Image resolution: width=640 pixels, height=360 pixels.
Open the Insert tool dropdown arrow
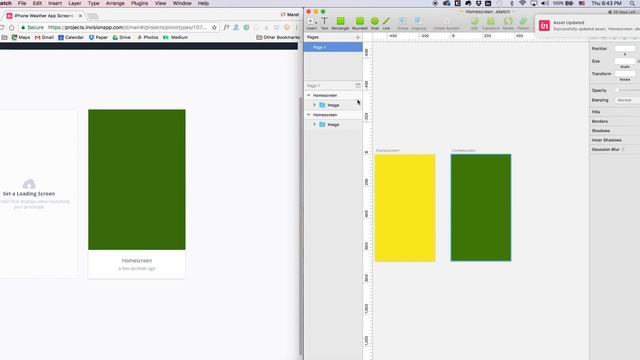[x=316, y=22]
